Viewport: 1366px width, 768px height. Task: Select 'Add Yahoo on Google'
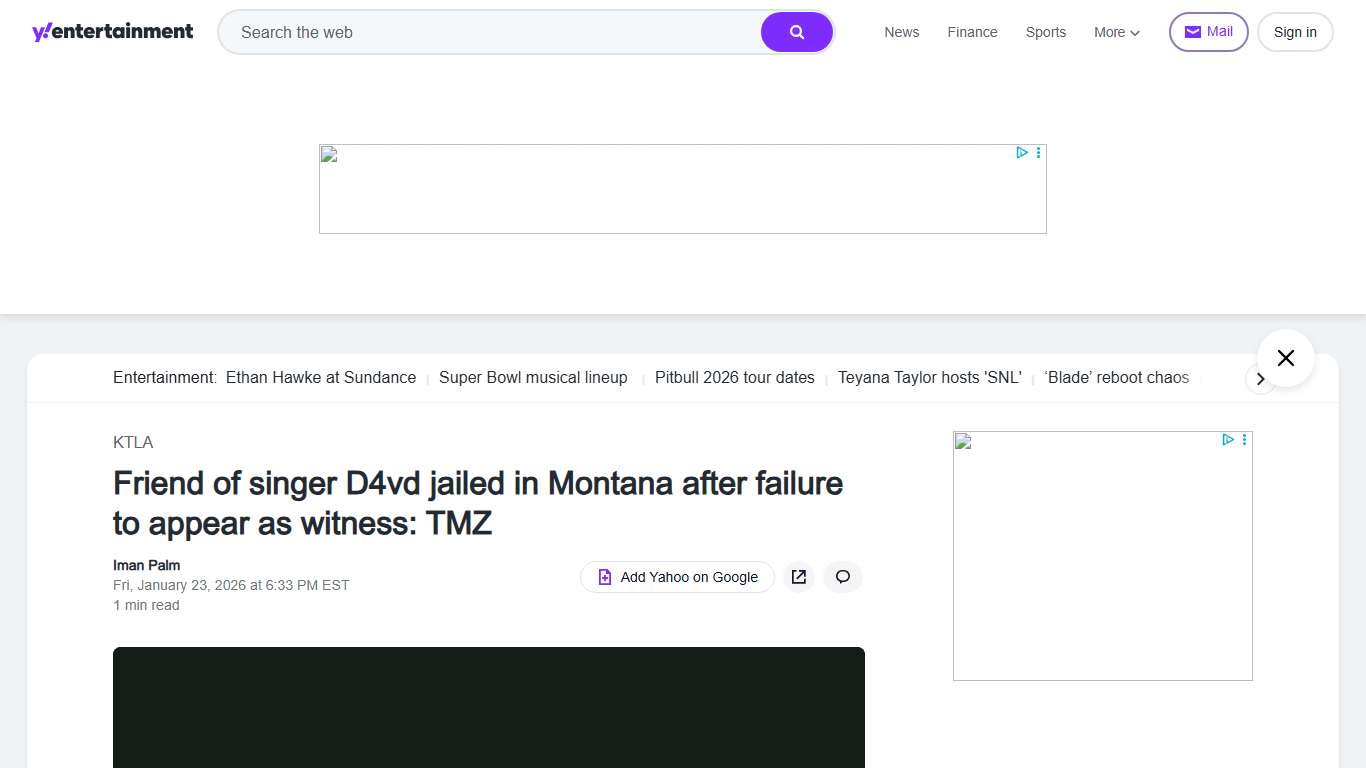click(x=677, y=577)
